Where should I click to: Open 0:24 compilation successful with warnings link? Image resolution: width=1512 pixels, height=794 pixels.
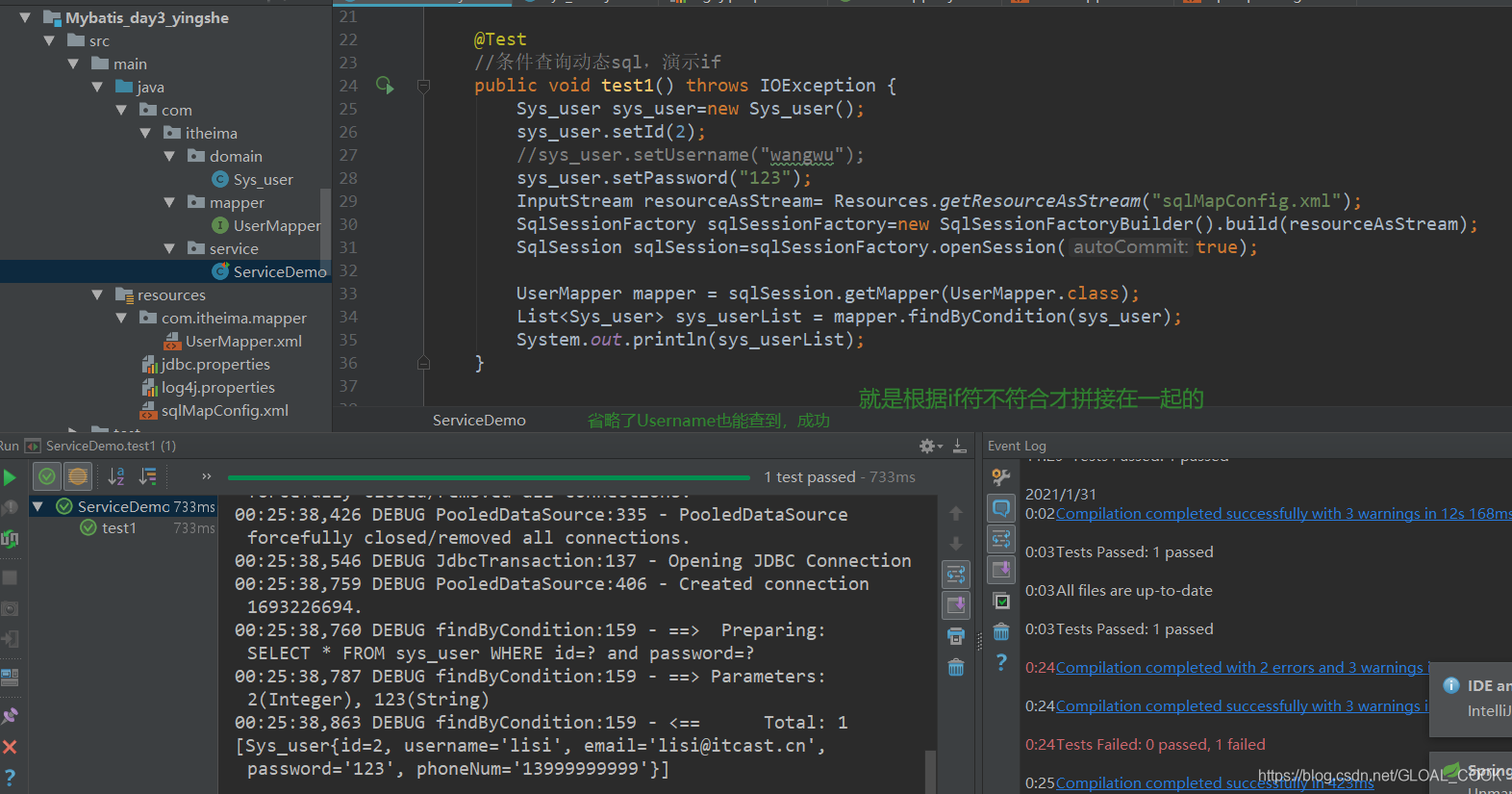tap(1242, 706)
